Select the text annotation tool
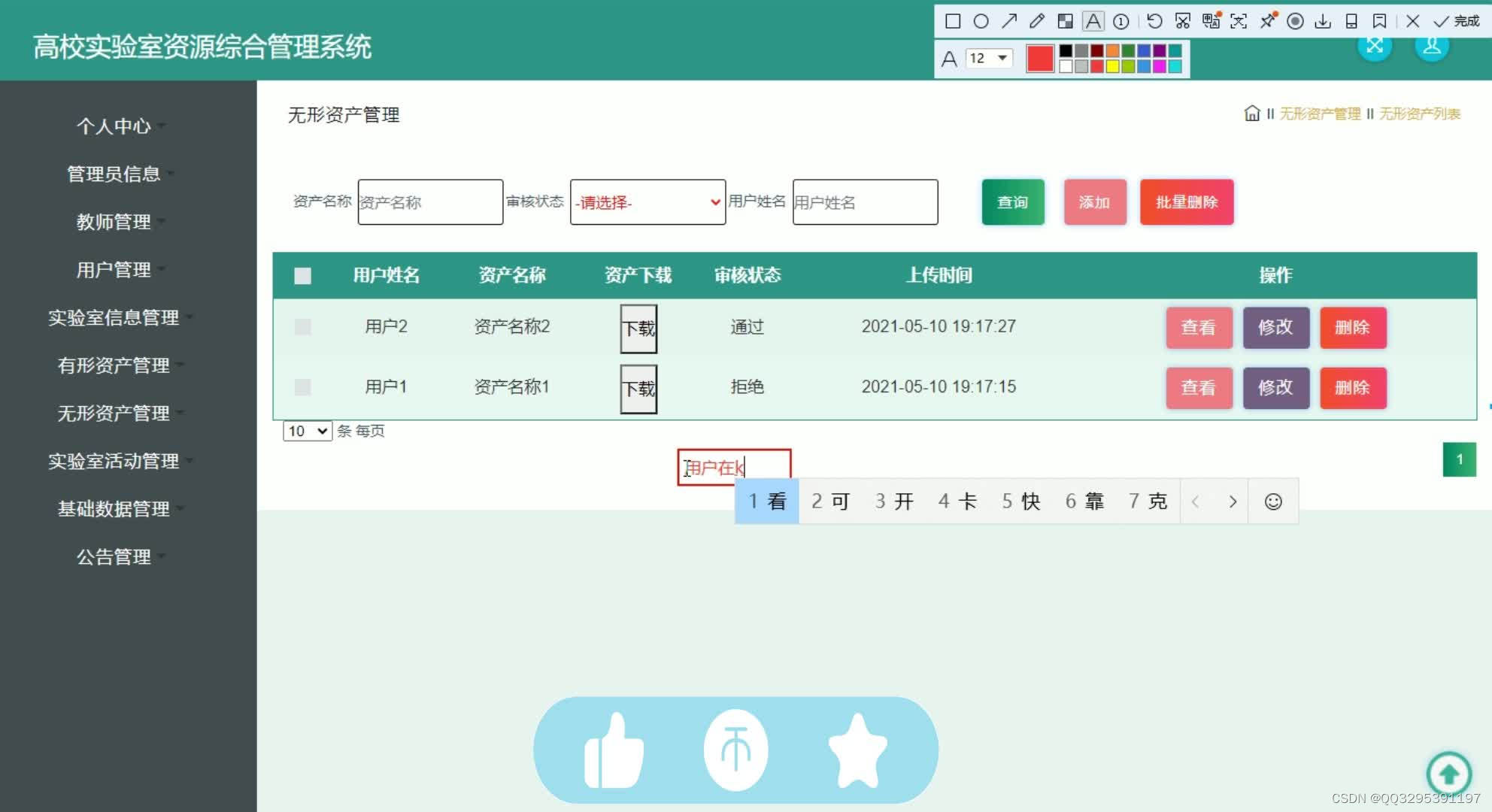The height and width of the screenshot is (812, 1492). click(x=1093, y=21)
